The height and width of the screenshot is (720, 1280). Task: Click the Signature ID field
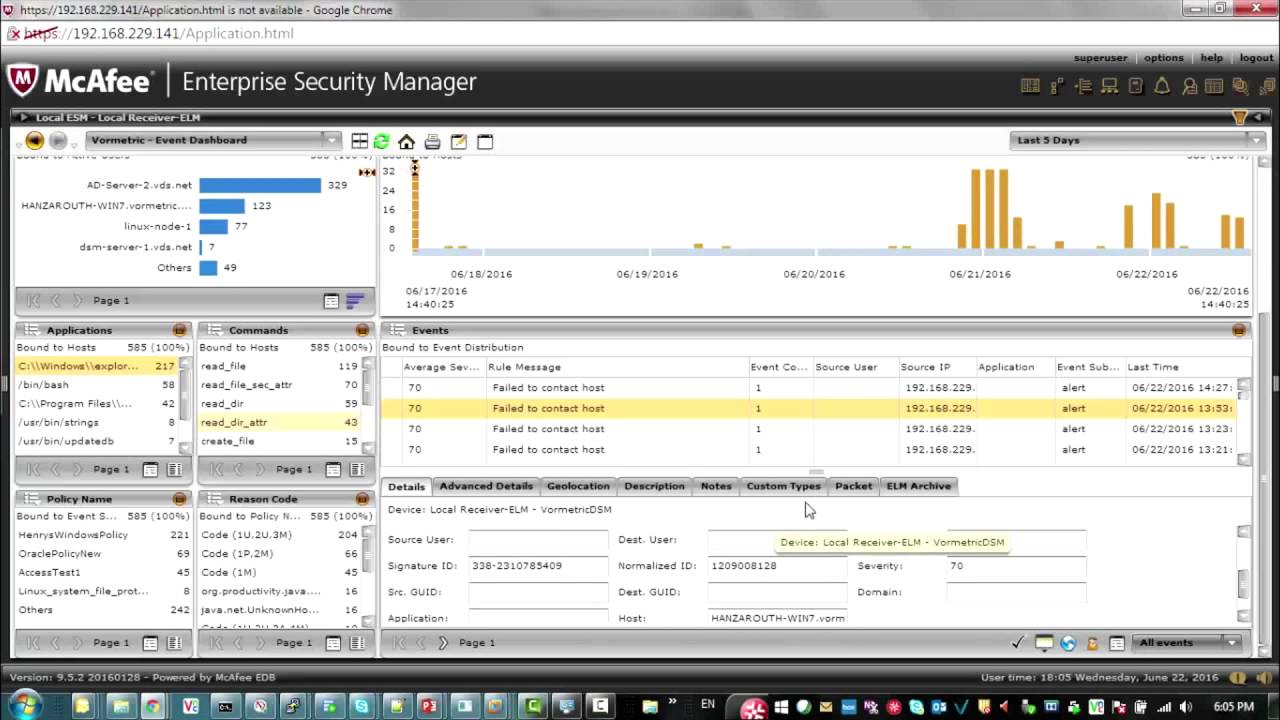tap(537, 566)
